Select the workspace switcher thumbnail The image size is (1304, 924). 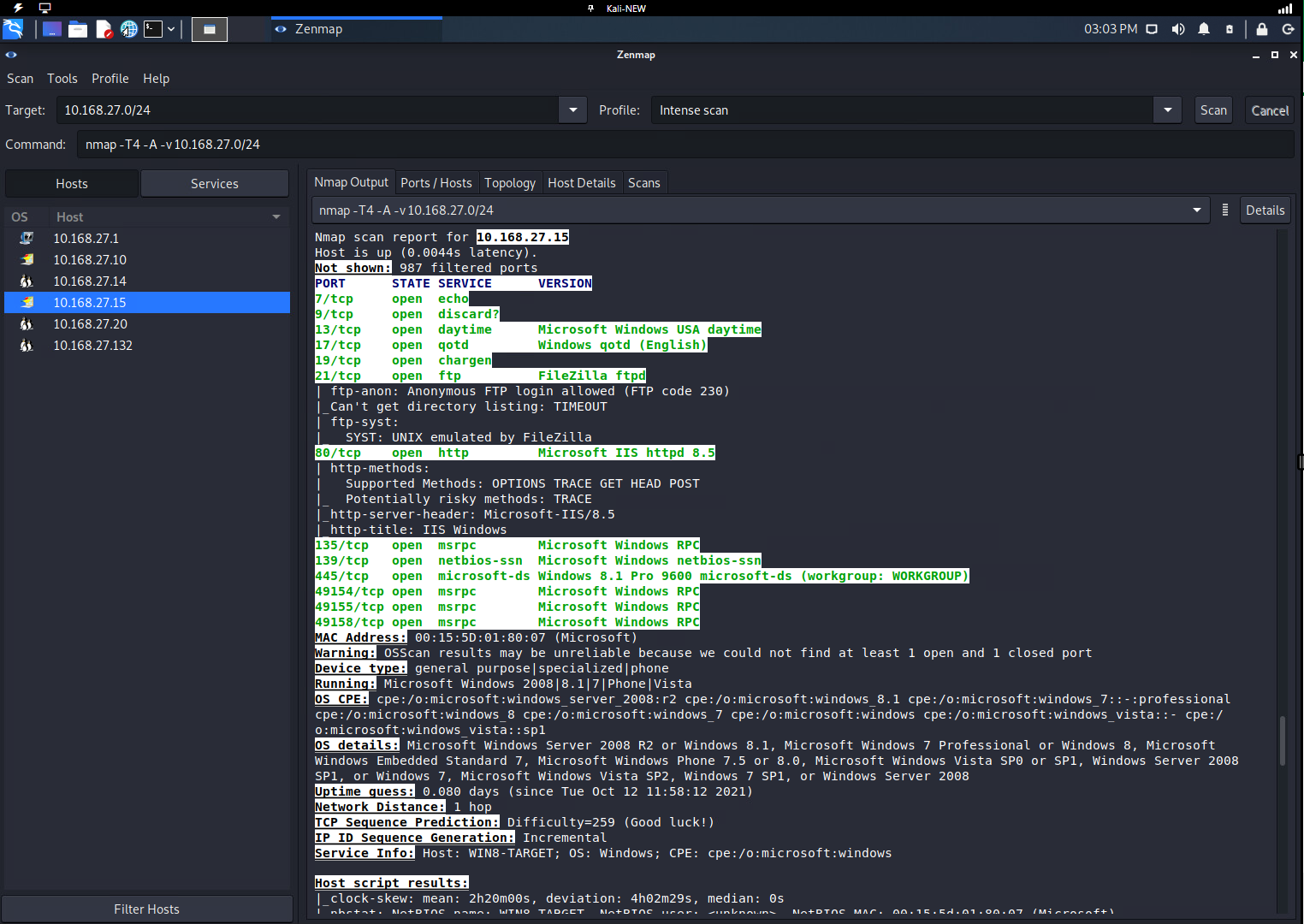(x=210, y=30)
